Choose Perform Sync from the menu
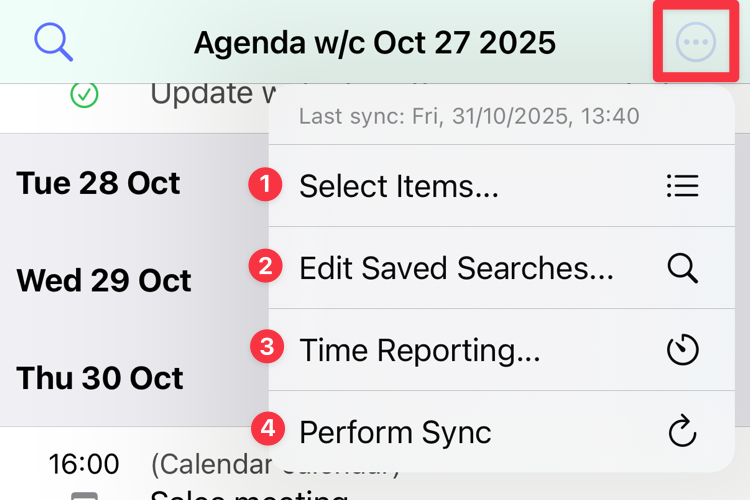This screenshot has width=750, height=500. coord(395,432)
